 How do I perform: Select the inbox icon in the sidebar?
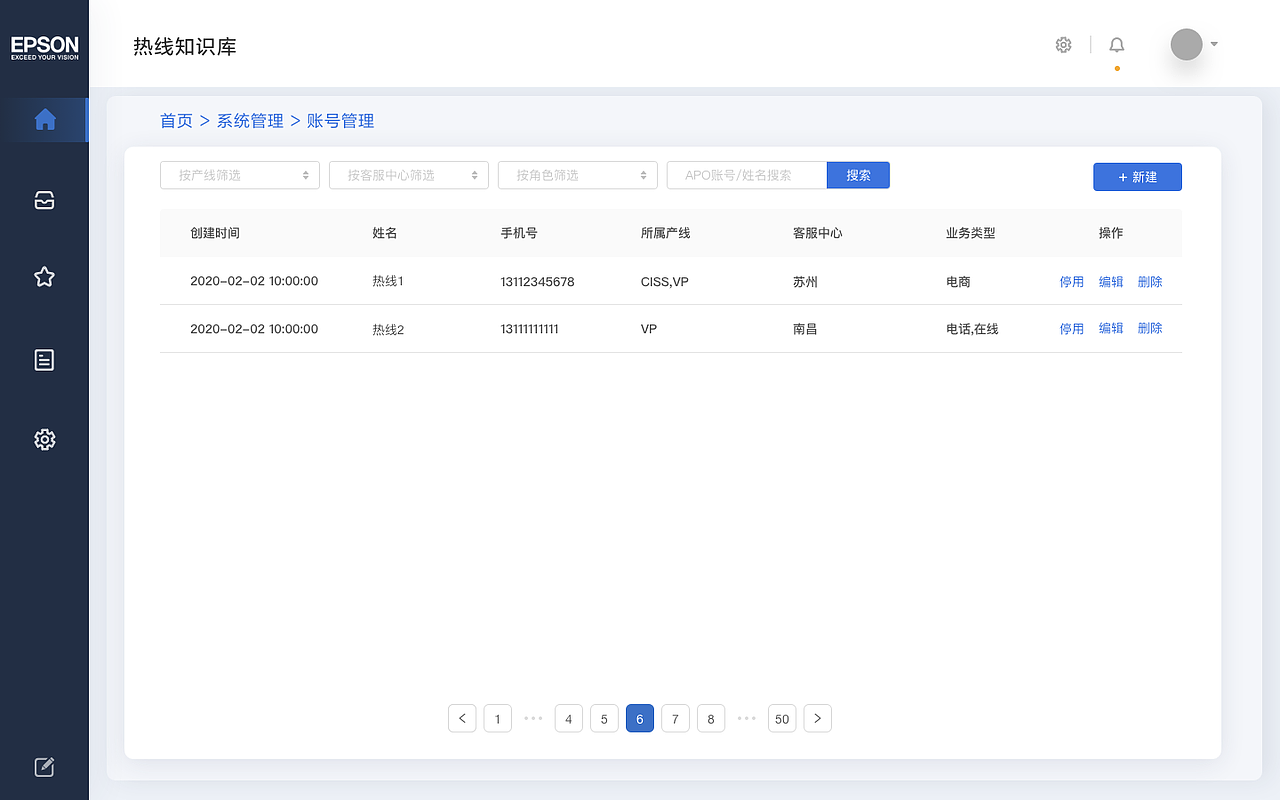(x=44, y=200)
